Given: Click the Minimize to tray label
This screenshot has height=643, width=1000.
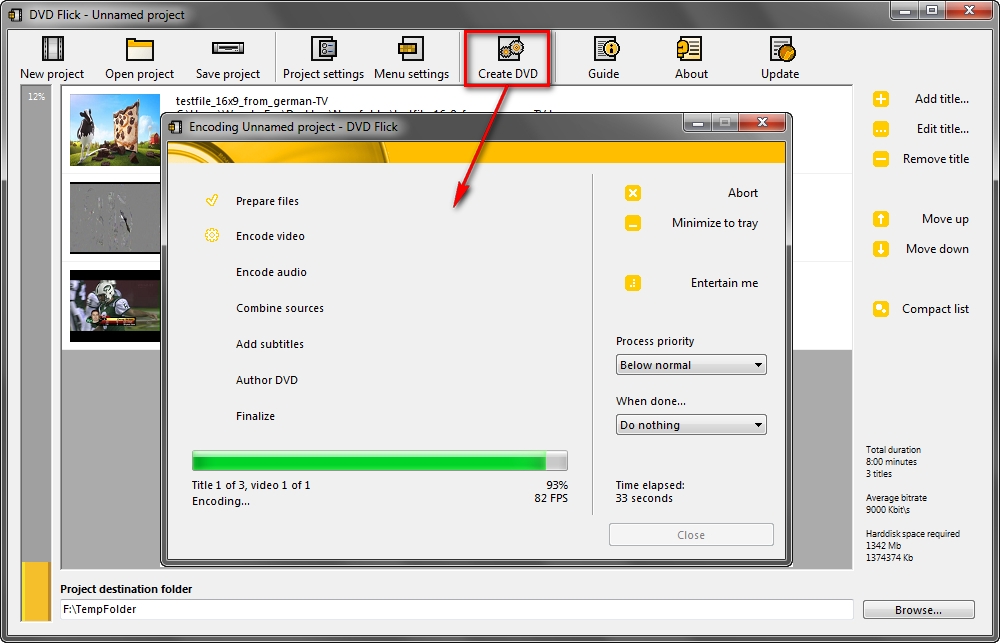Looking at the screenshot, I should 715,223.
